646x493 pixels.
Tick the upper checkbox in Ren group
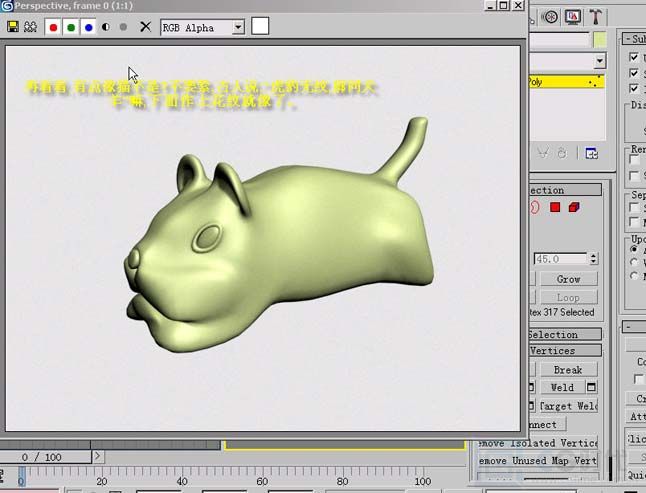click(634, 159)
